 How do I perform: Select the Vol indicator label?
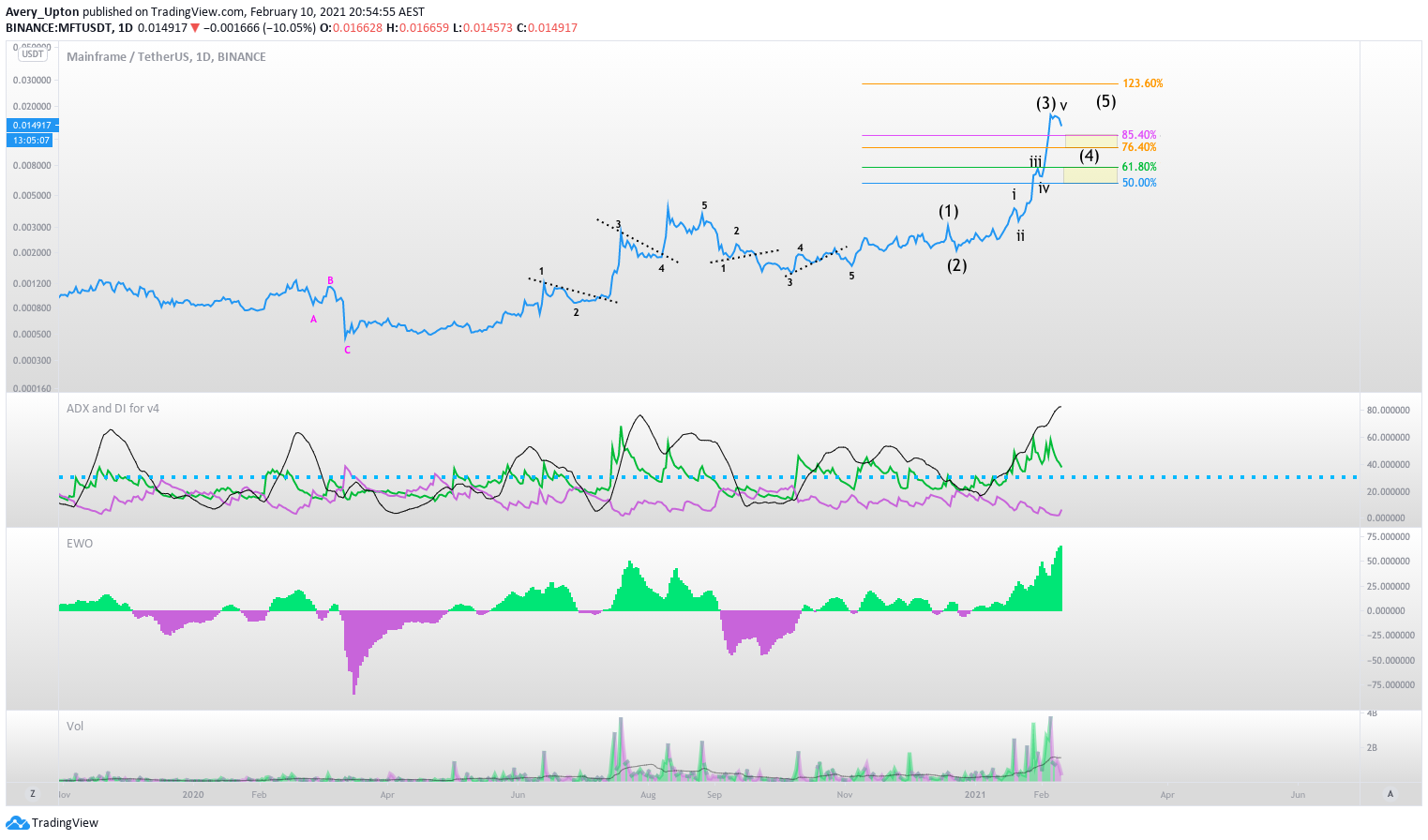point(75,726)
